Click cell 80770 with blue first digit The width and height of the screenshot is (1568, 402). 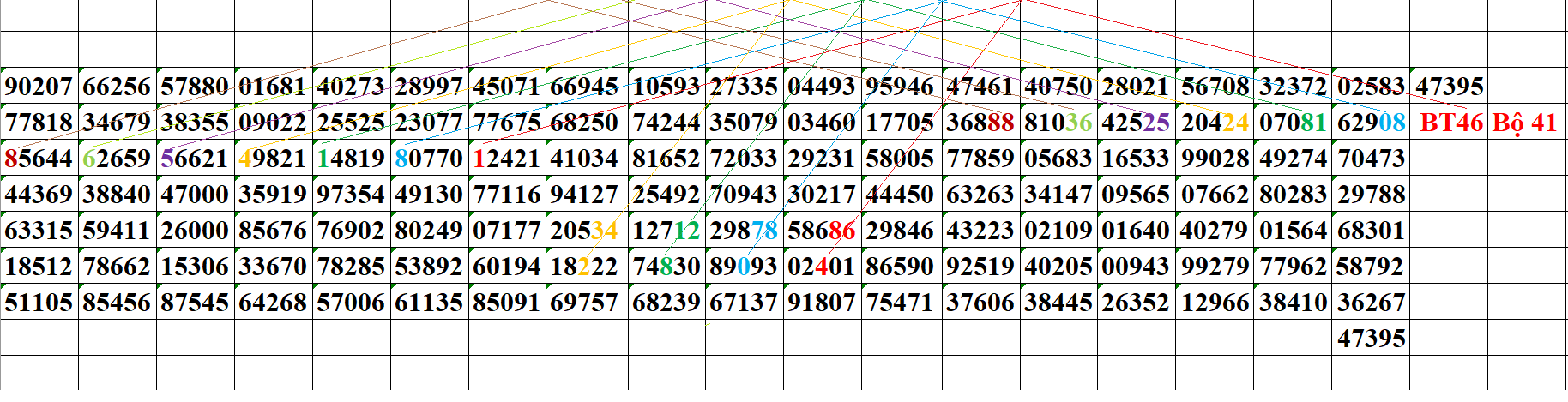[x=429, y=159]
